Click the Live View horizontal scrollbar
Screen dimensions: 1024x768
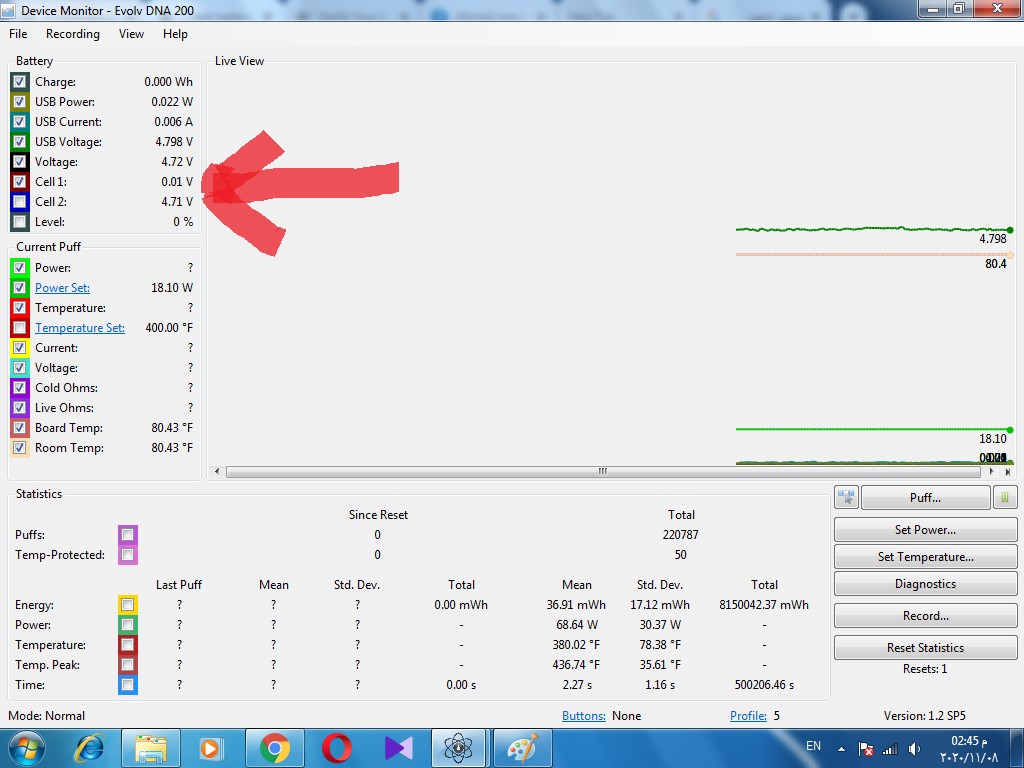click(x=602, y=471)
